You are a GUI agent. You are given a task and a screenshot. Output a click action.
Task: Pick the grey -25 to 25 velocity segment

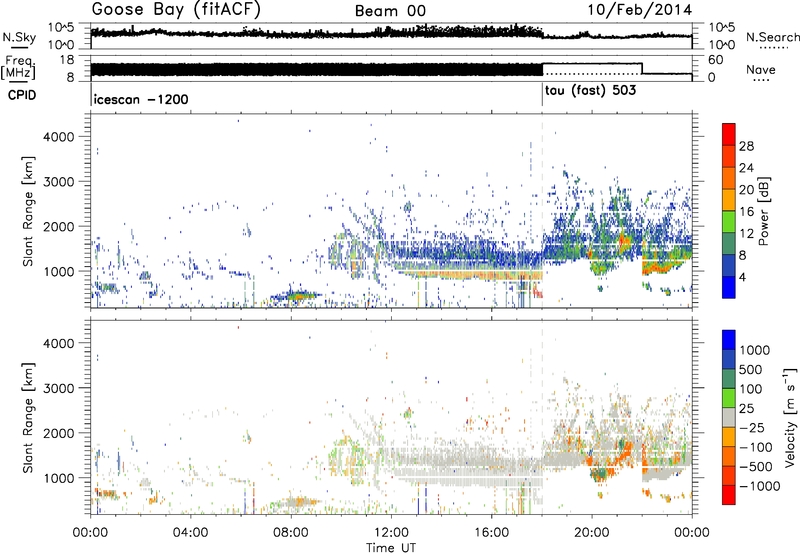(x=729, y=417)
